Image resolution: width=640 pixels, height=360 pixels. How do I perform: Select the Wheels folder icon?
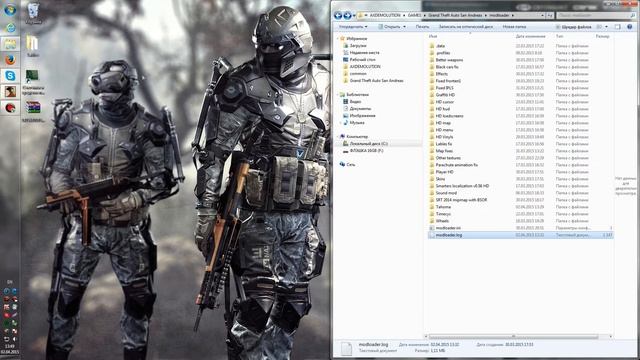pos(432,221)
